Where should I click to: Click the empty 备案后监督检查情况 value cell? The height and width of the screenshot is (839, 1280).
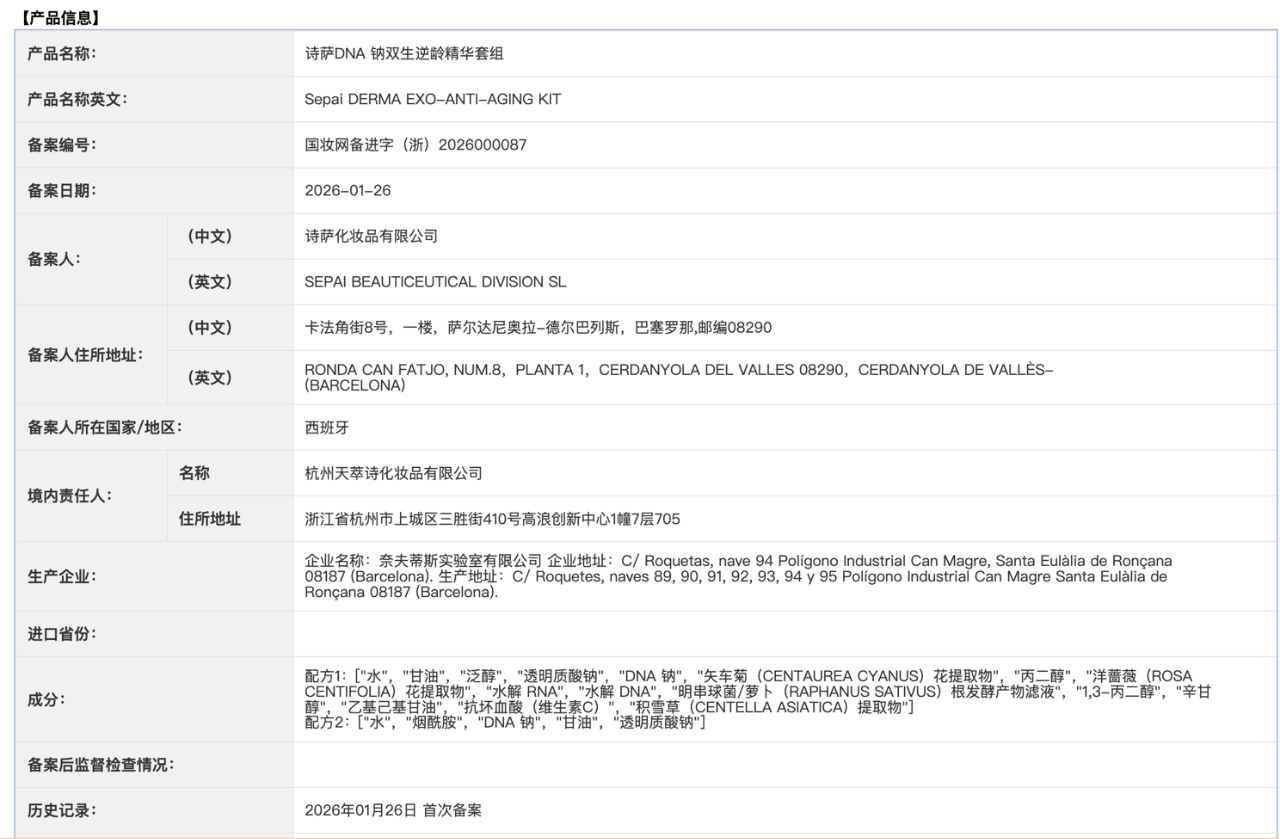coord(784,765)
